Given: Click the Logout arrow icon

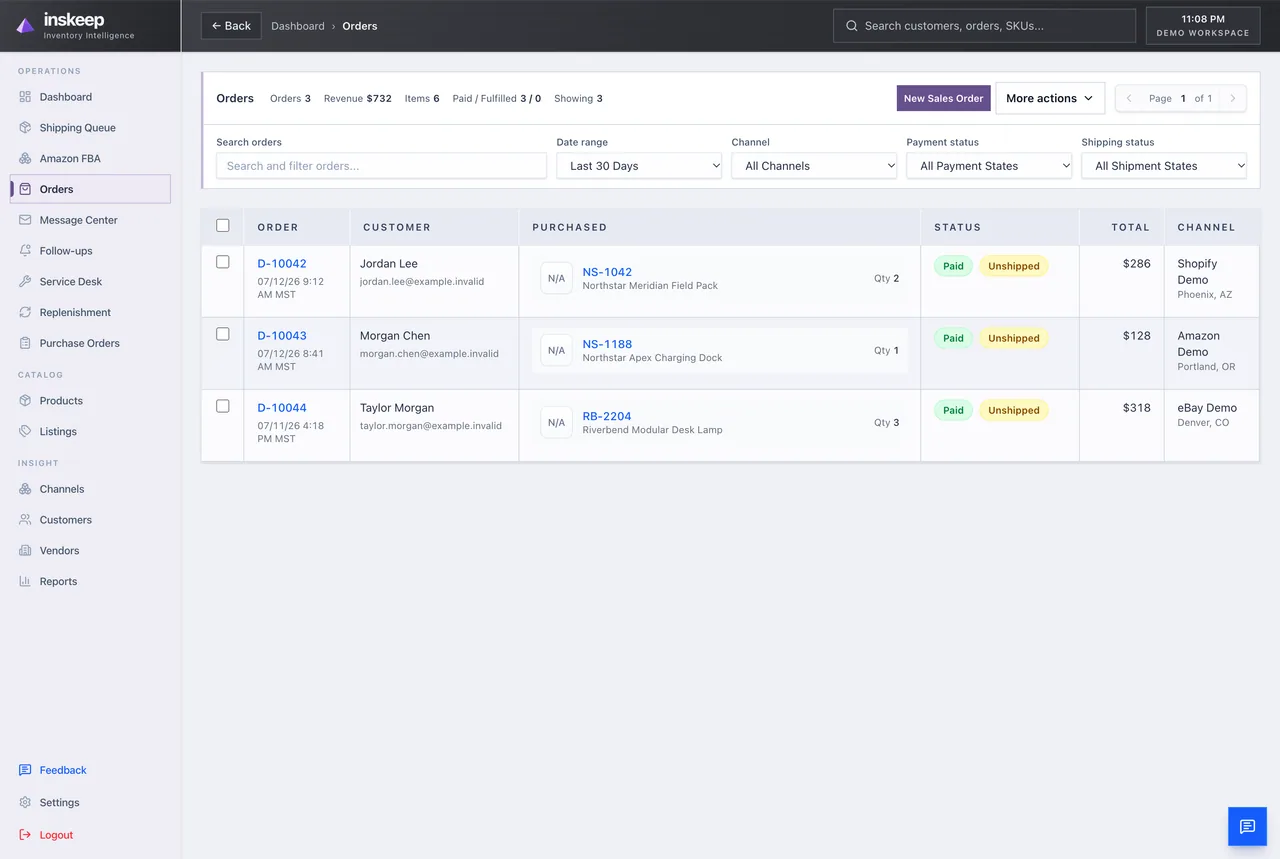Looking at the screenshot, I should [x=26, y=835].
